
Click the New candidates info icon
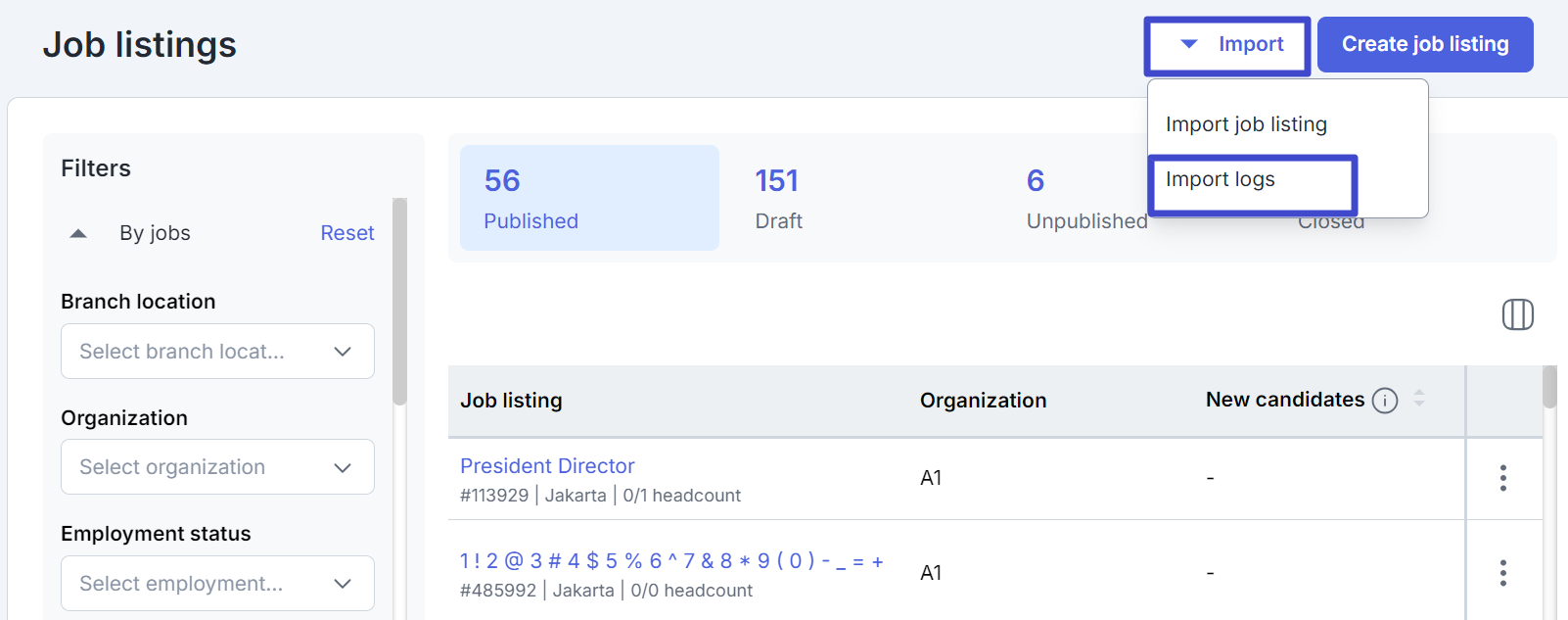pos(1384,401)
